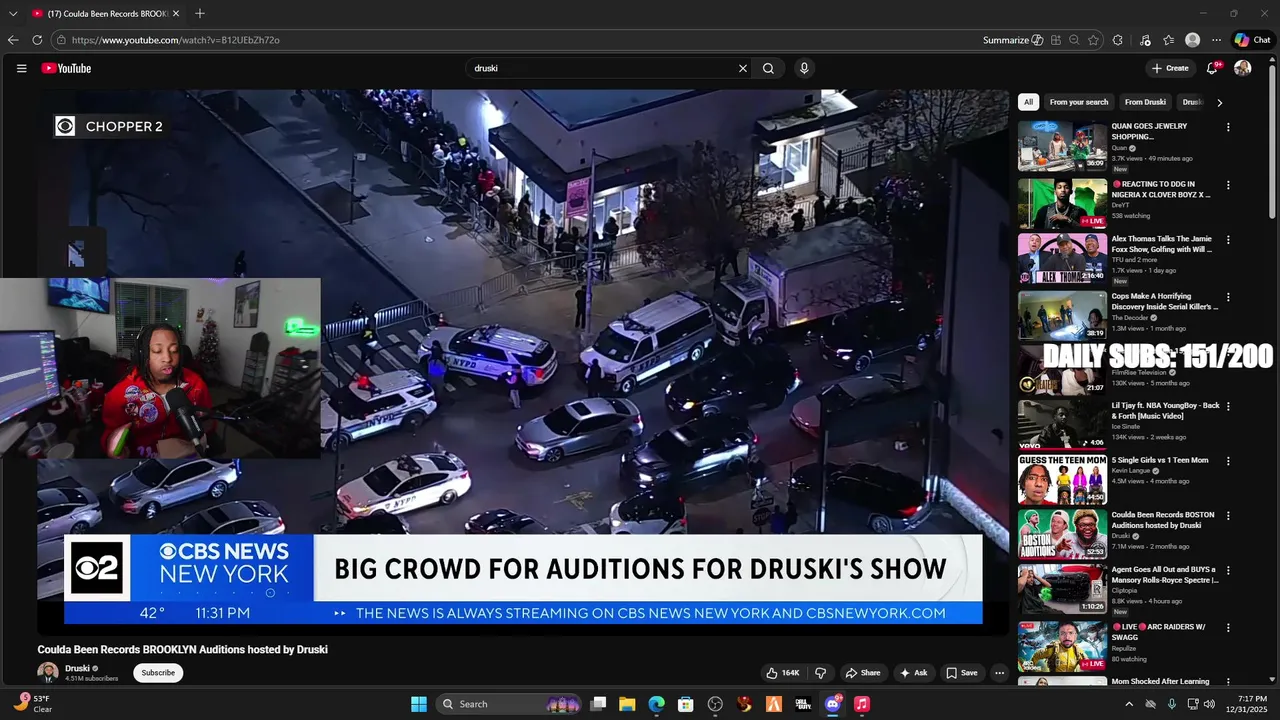The image size is (1280, 720).
Task: Open options for BOSTON Auditions video
Action: [x=1228, y=516]
